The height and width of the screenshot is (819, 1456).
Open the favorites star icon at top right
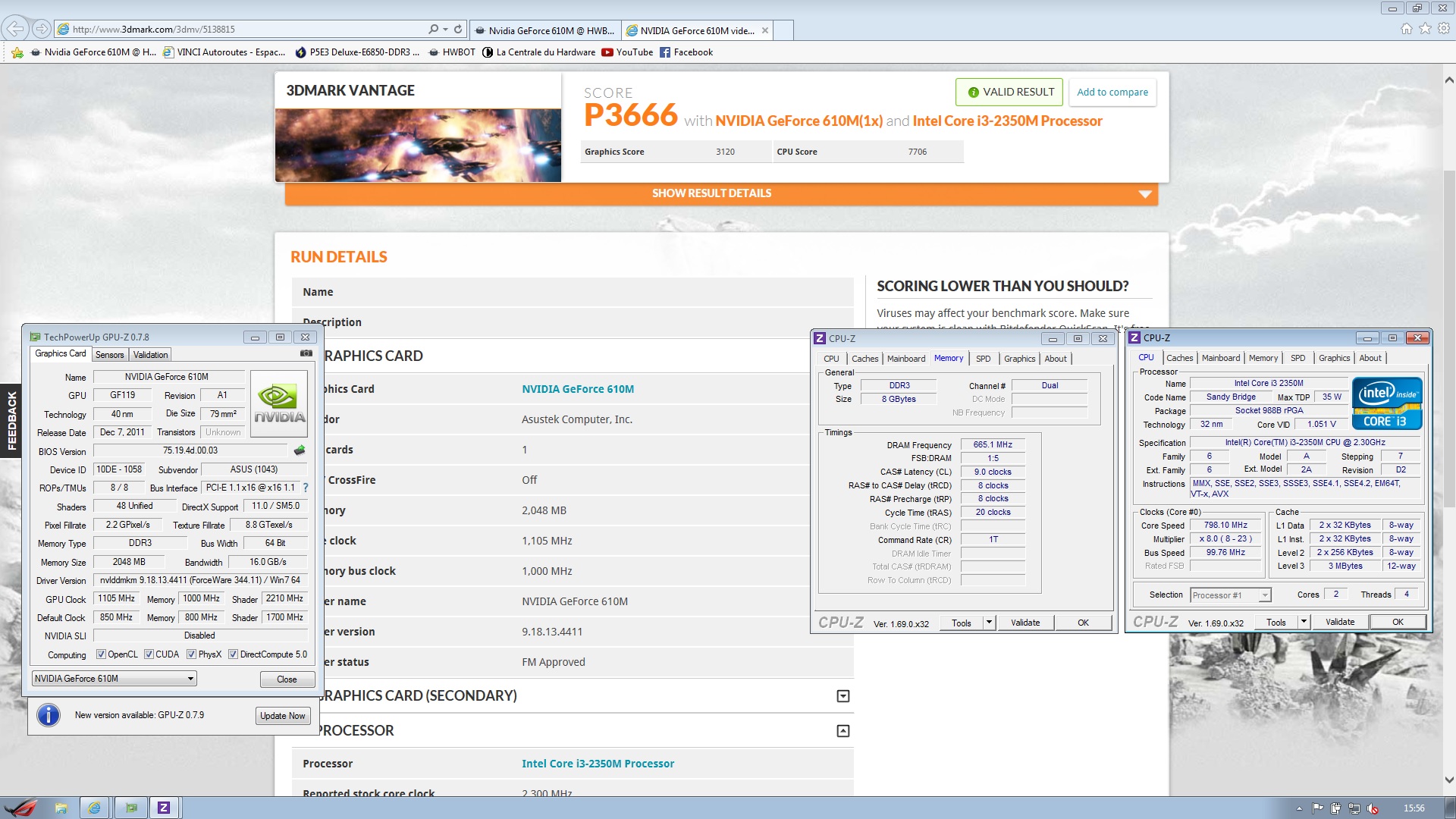click(x=1426, y=29)
